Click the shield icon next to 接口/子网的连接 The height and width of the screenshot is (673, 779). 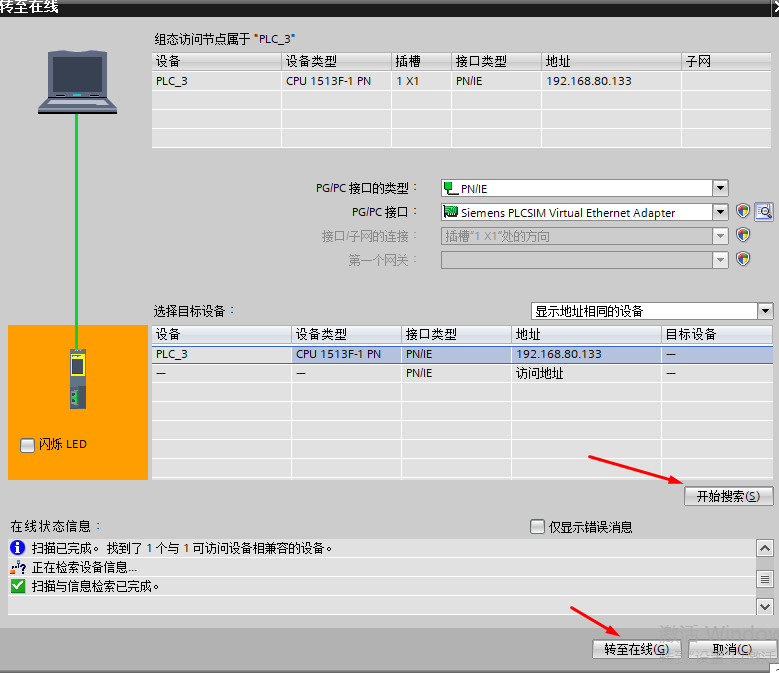pos(743,236)
